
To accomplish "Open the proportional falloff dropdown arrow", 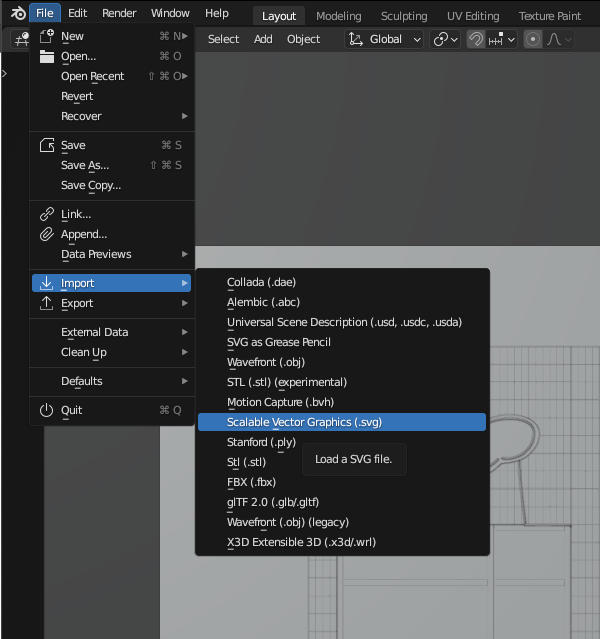I will click(569, 40).
